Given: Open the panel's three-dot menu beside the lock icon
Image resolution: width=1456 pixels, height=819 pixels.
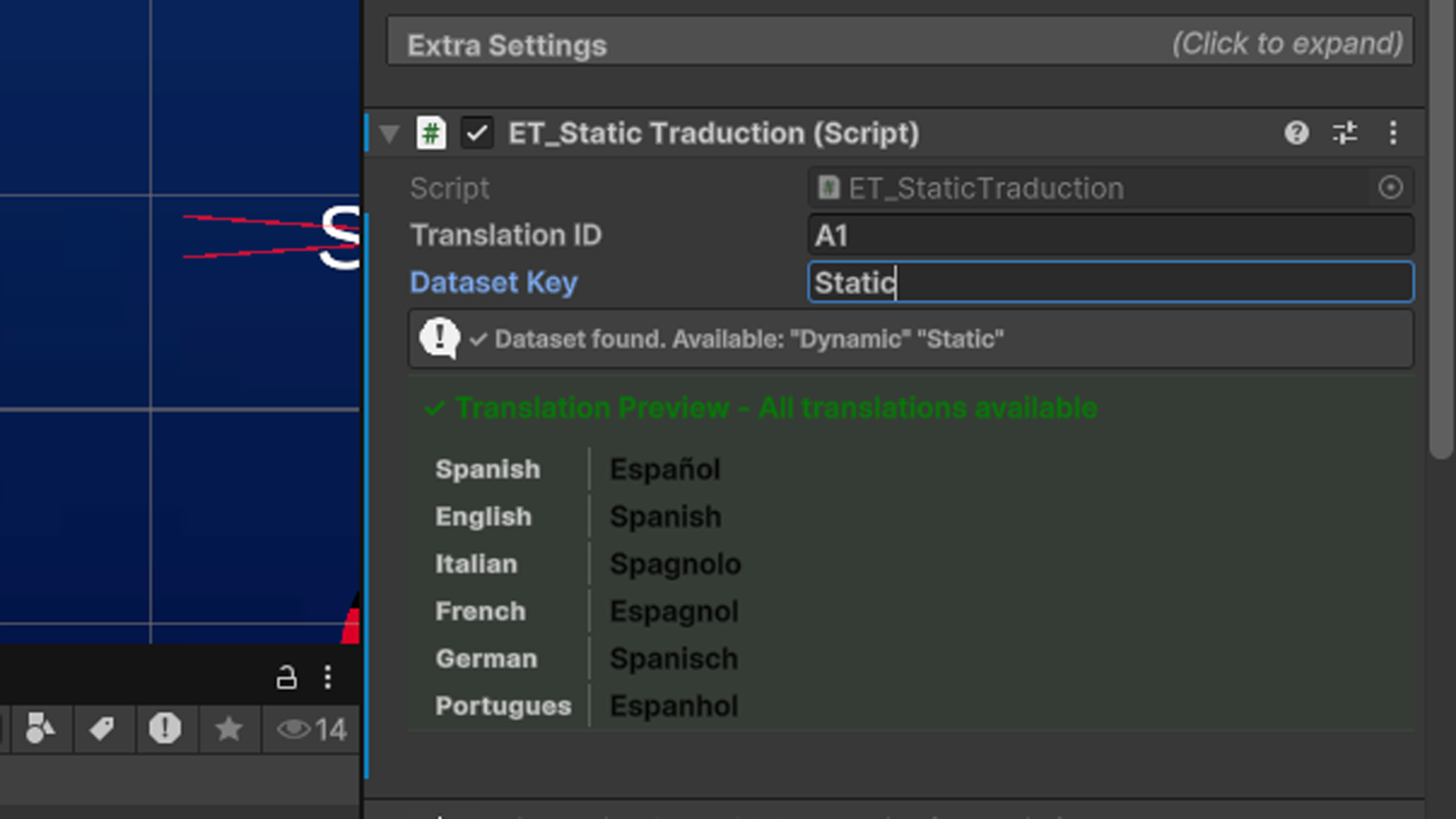Looking at the screenshot, I should click(x=328, y=677).
